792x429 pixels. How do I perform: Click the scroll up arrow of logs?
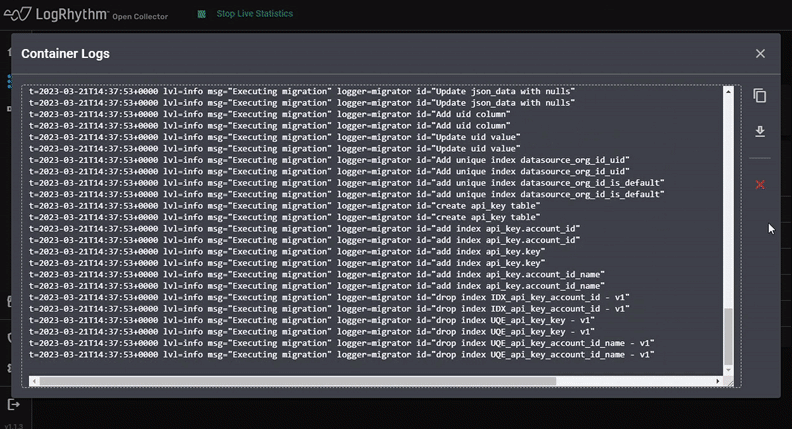click(x=728, y=92)
